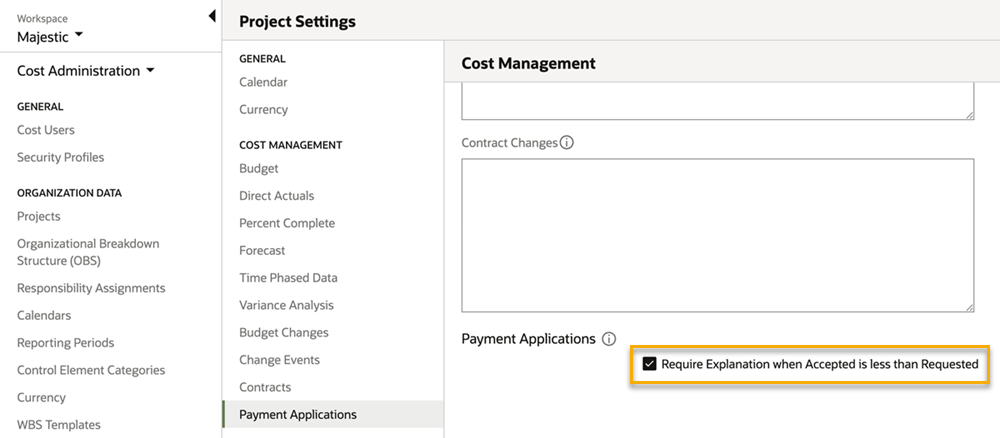Select Calendar under General settings

point(263,82)
